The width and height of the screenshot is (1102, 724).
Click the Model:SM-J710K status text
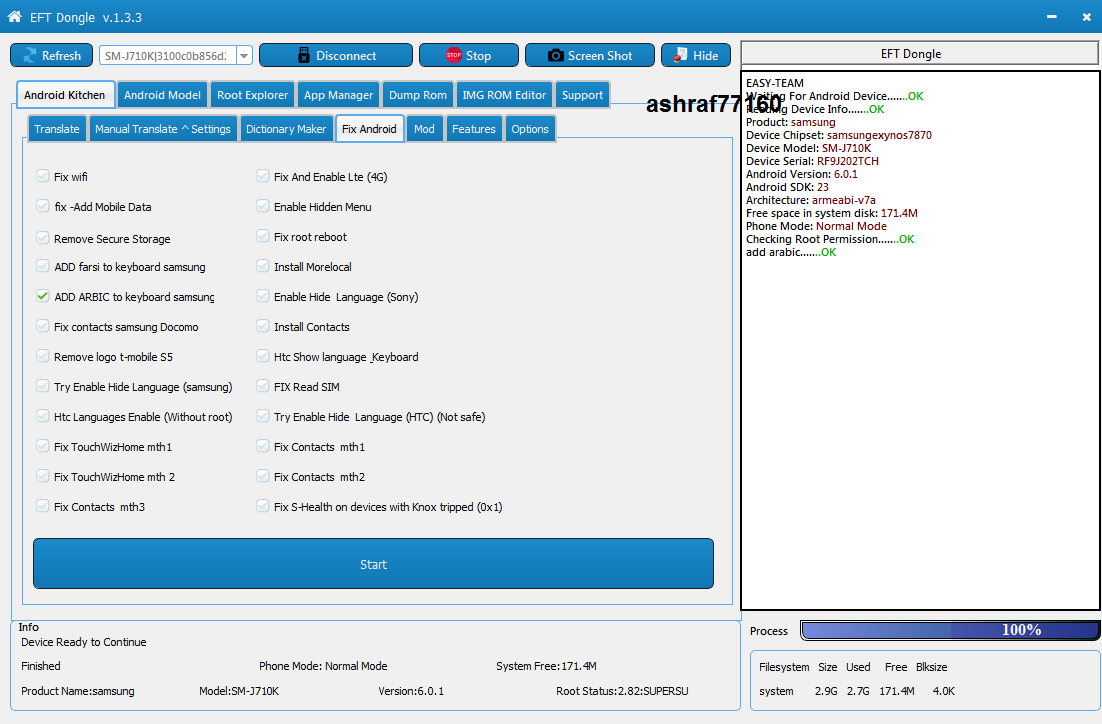(x=239, y=691)
